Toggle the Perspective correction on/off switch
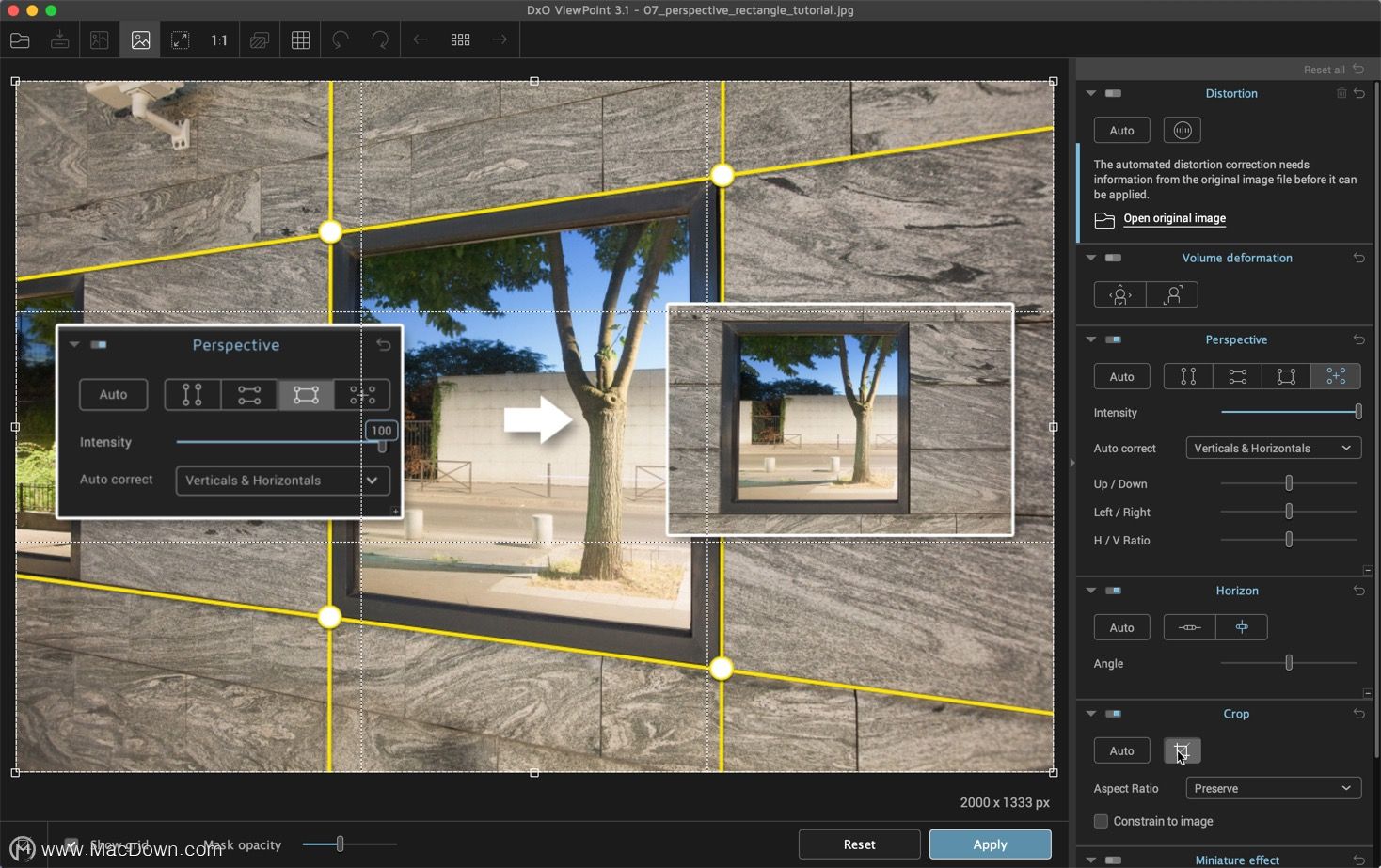This screenshot has height=868, width=1381. pos(1114,339)
